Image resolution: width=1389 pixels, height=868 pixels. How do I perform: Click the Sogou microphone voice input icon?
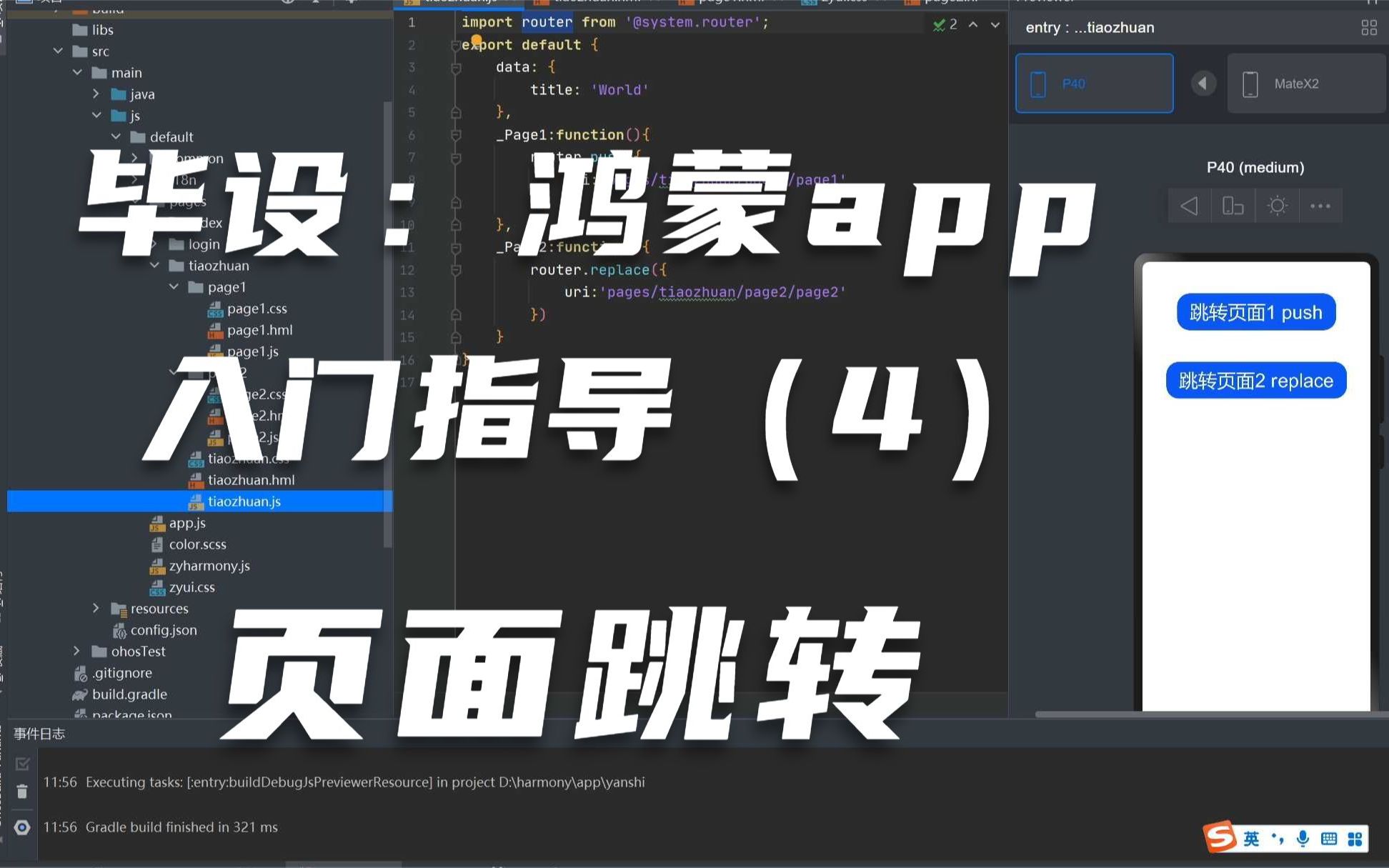pyautogui.click(x=1303, y=839)
